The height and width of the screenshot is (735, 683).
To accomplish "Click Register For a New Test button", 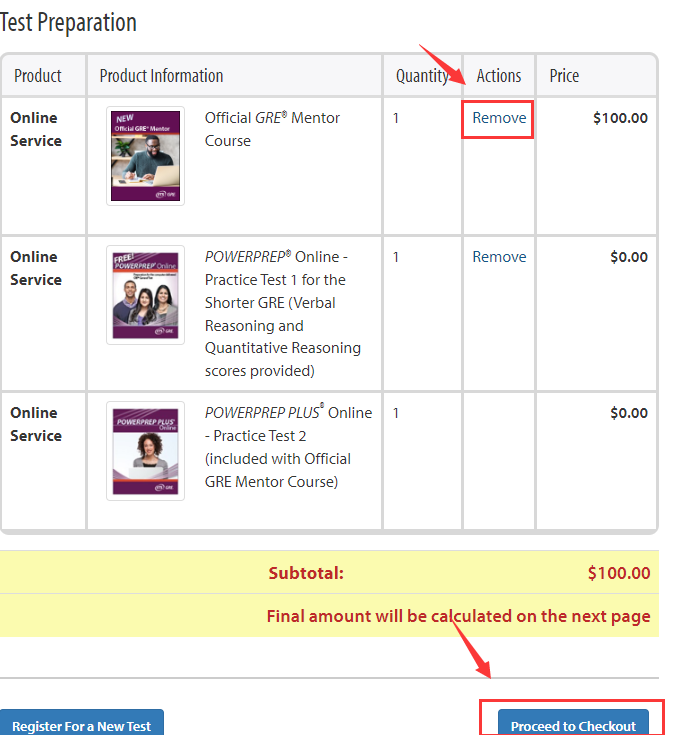I will (82, 722).
